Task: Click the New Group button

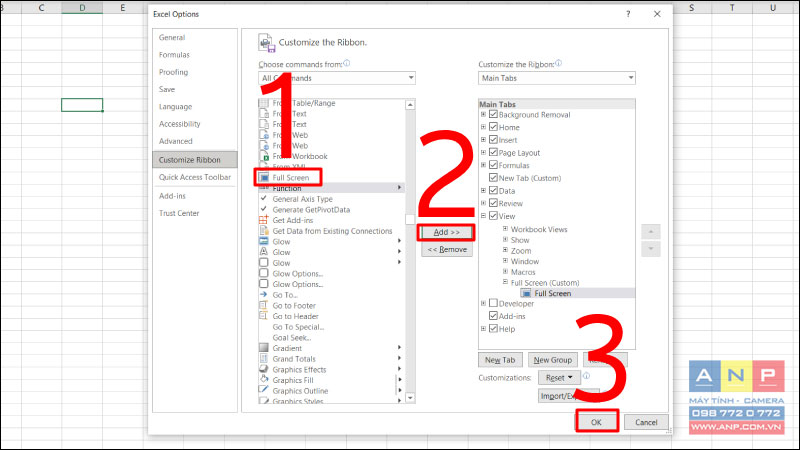Action: click(x=553, y=360)
